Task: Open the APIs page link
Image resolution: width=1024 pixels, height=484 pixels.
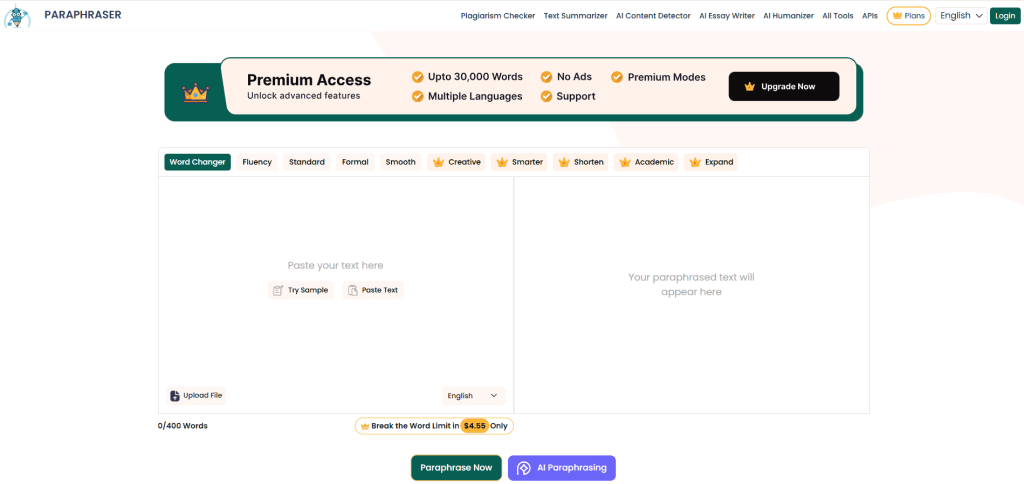Action: tap(870, 16)
